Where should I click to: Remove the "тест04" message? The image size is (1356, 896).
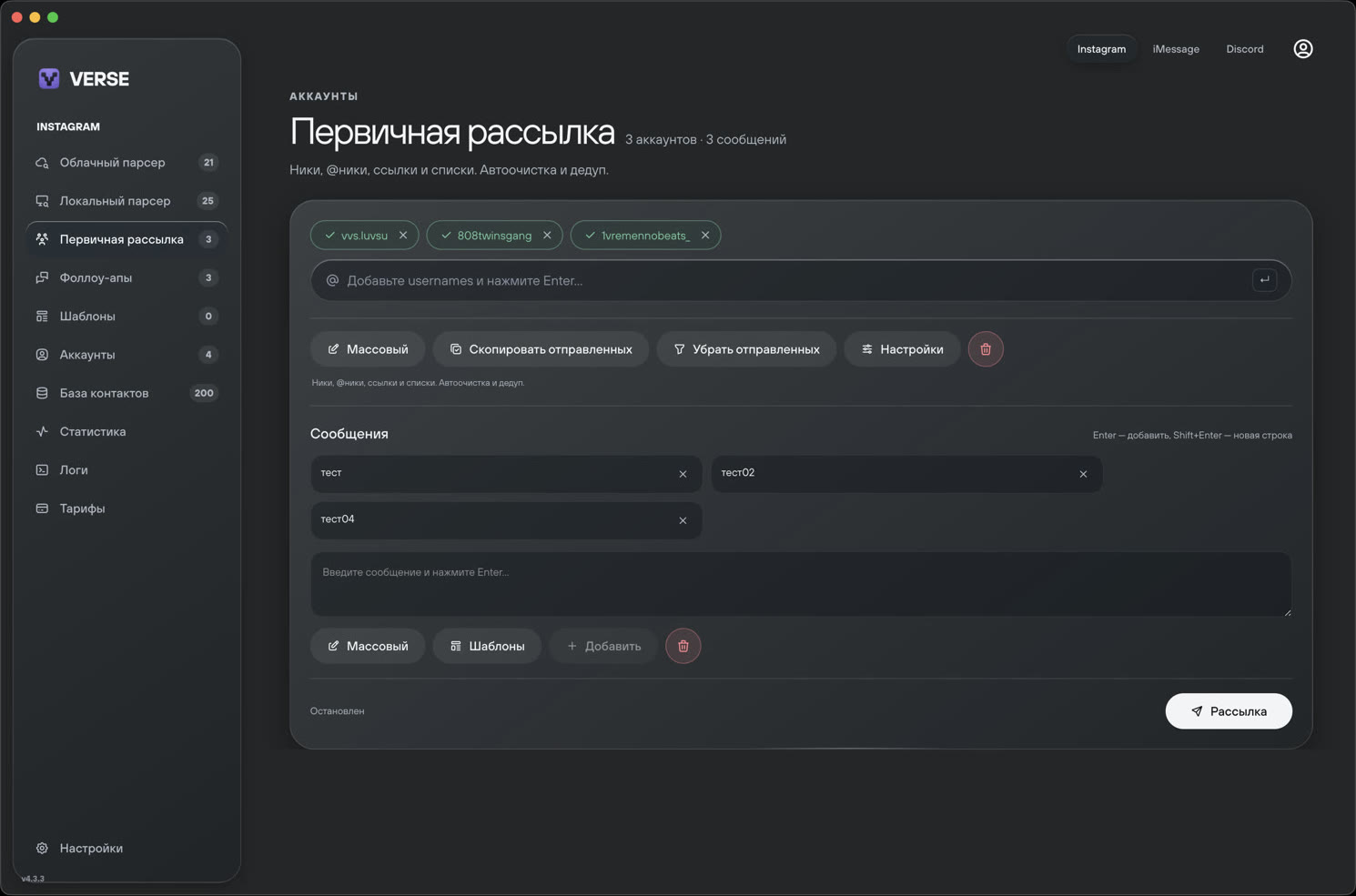pos(683,520)
